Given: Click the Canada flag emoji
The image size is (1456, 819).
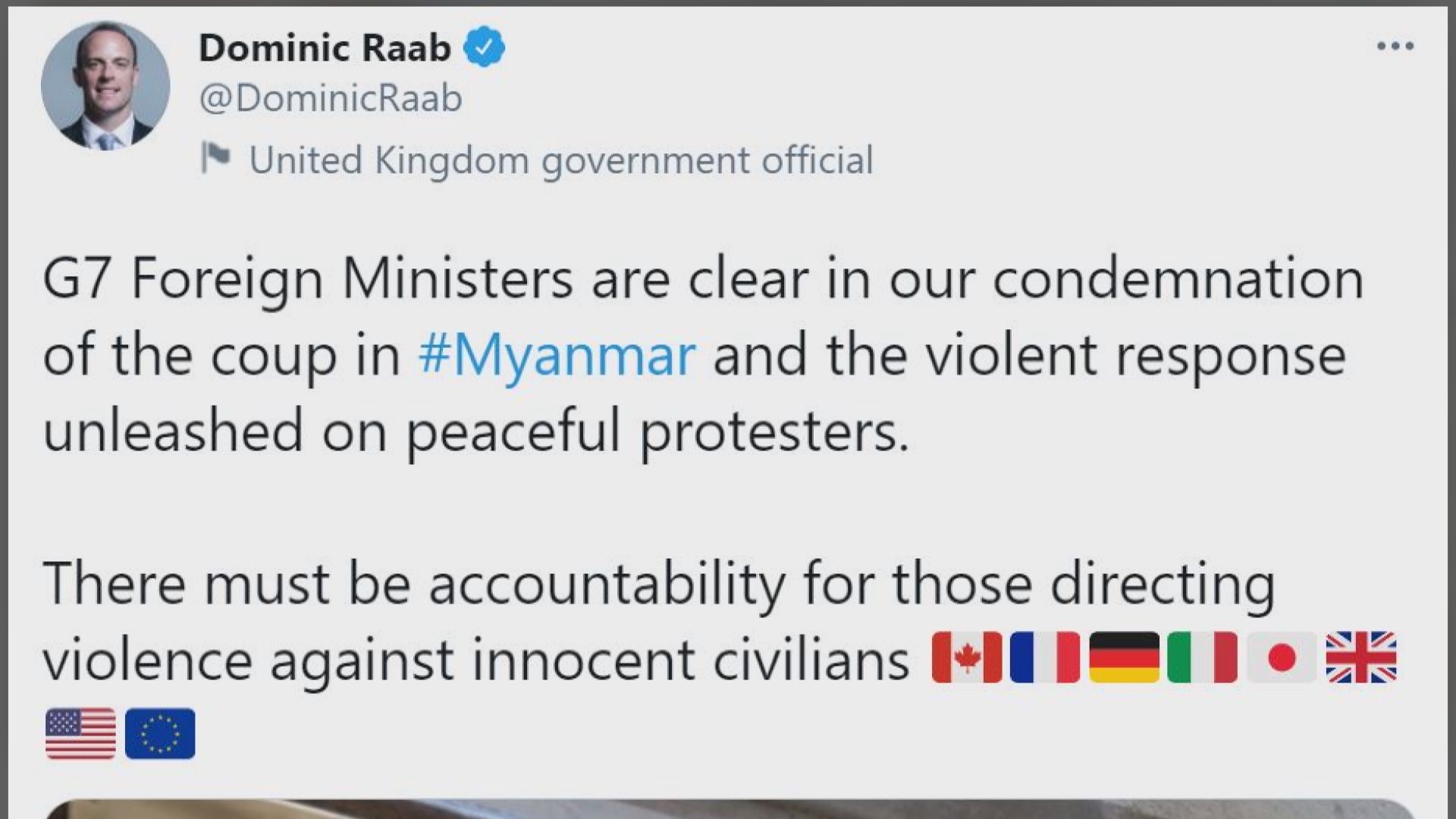Looking at the screenshot, I should 966,657.
